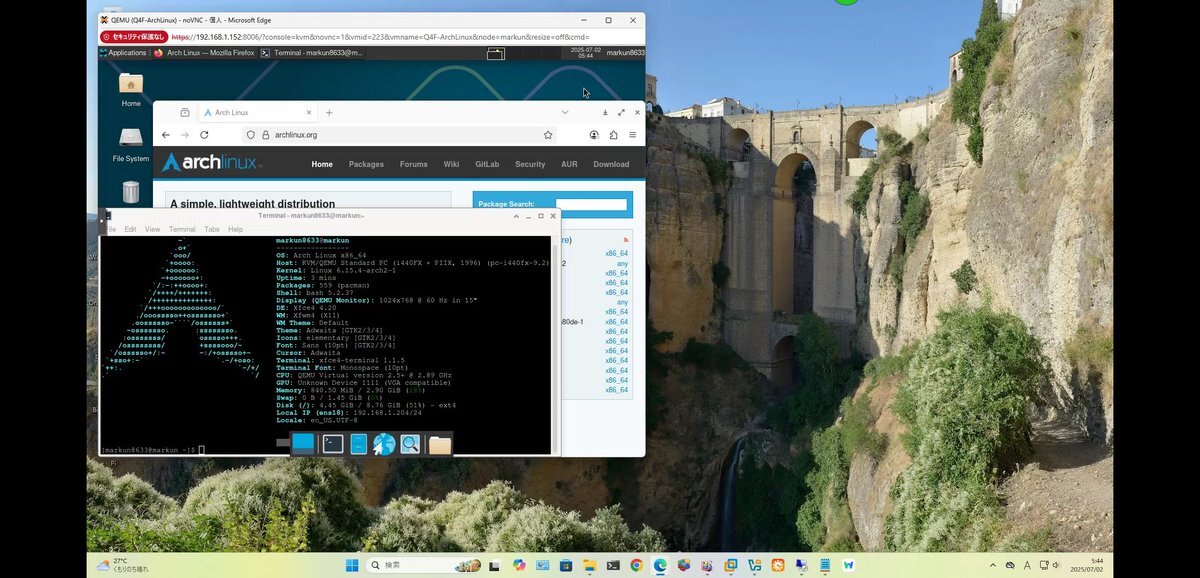Click the site padlock icon in Firefox
The height and width of the screenshot is (578, 1200).
(266, 135)
